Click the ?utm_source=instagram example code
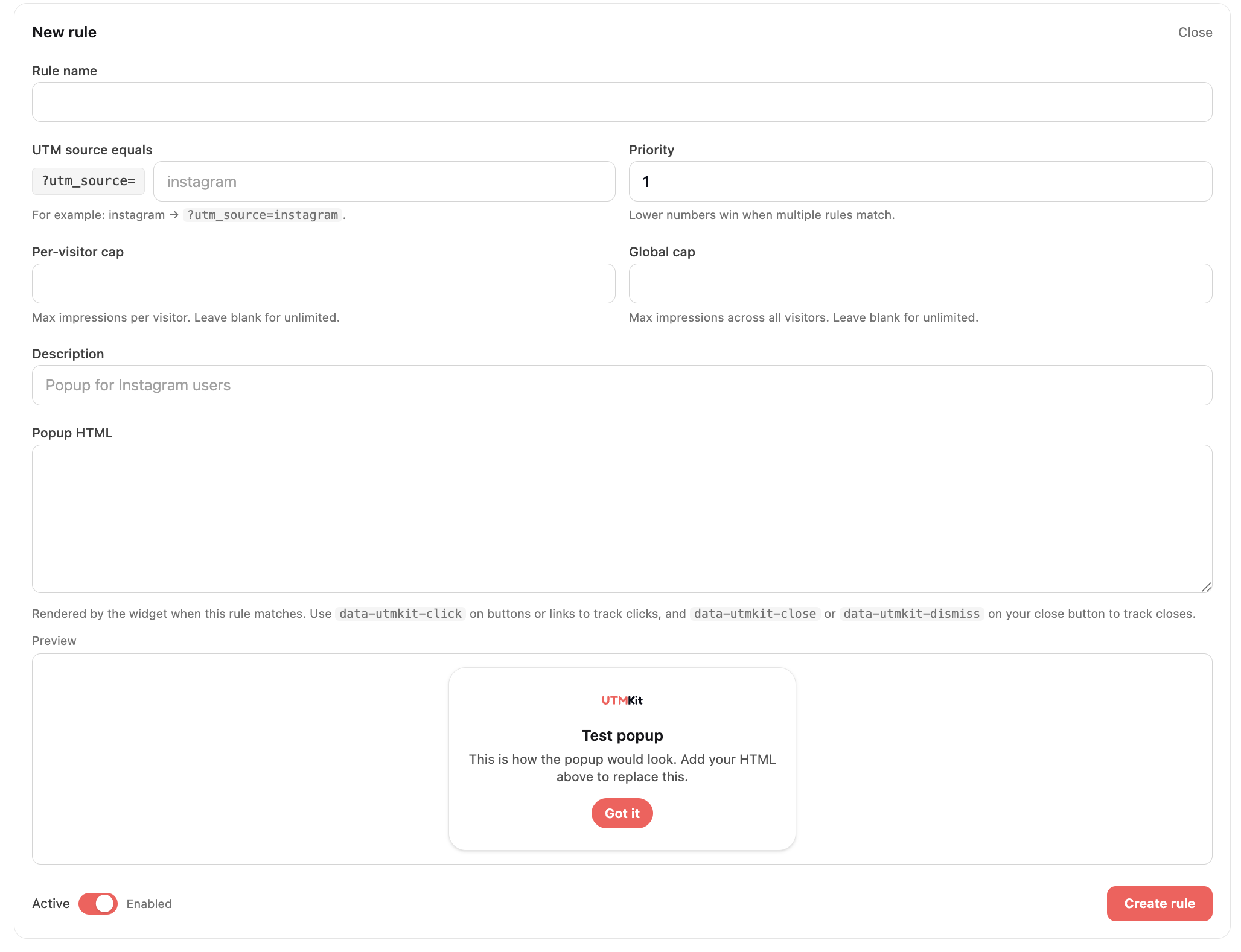Screen dimensions: 1241x952 pyautogui.click(x=263, y=215)
